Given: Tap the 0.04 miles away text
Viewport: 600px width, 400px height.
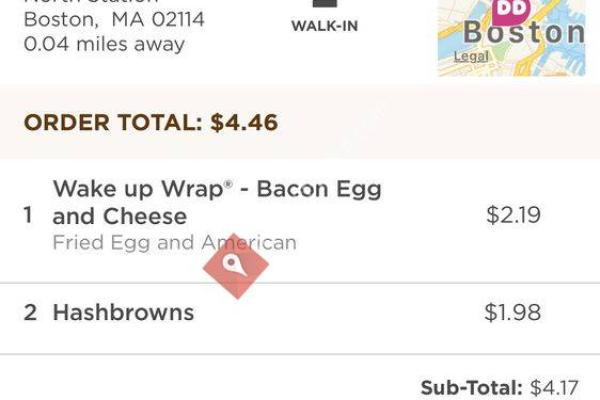Looking at the screenshot, I should 104,44.
